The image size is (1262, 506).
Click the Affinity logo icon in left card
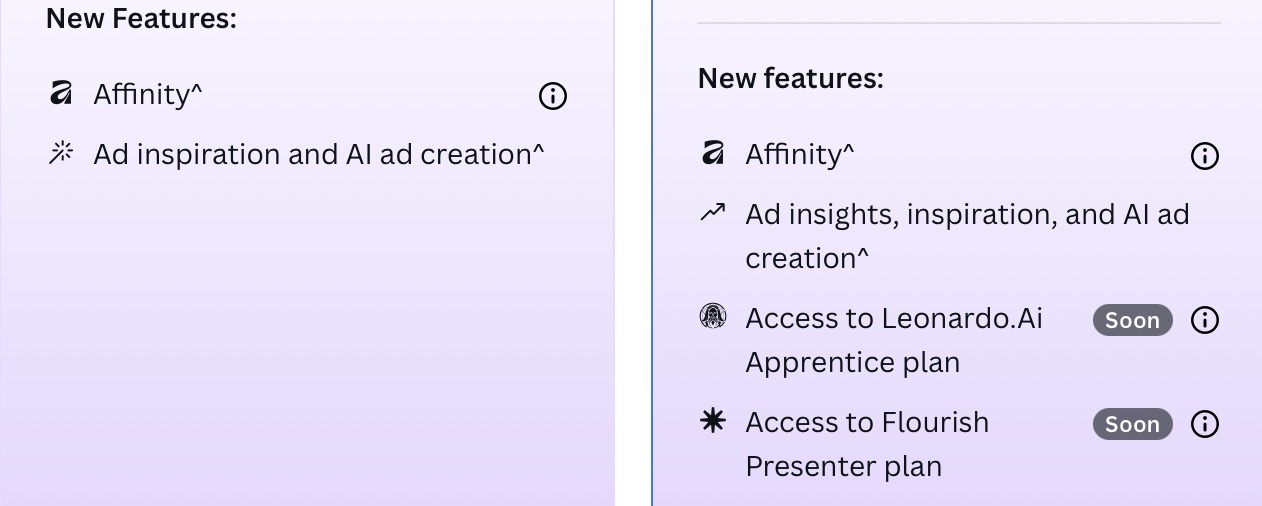tap(61, 94)
